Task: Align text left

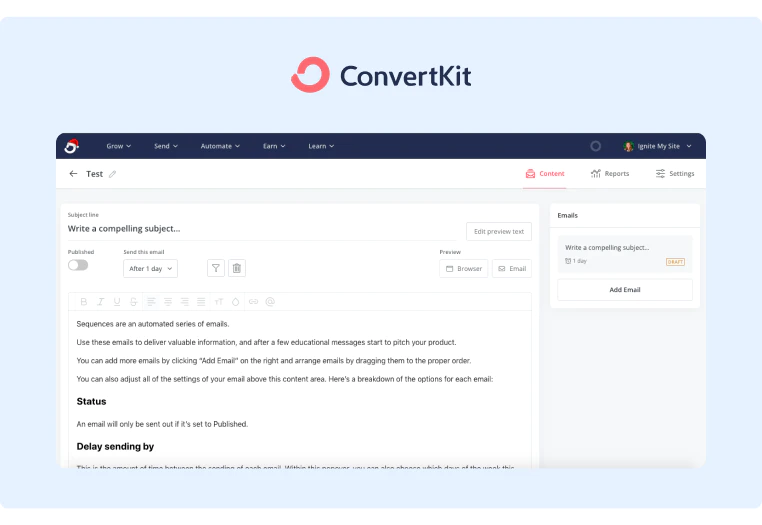Action: coord(151,302)
